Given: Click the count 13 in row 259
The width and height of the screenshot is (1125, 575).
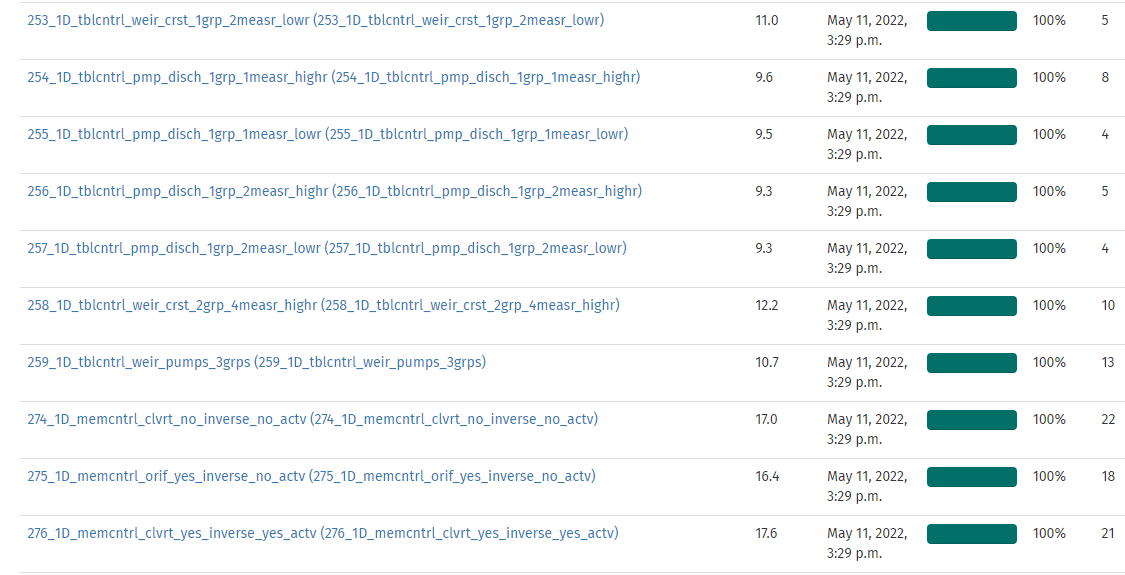Looking at the screenshot, I should 1108,362.
